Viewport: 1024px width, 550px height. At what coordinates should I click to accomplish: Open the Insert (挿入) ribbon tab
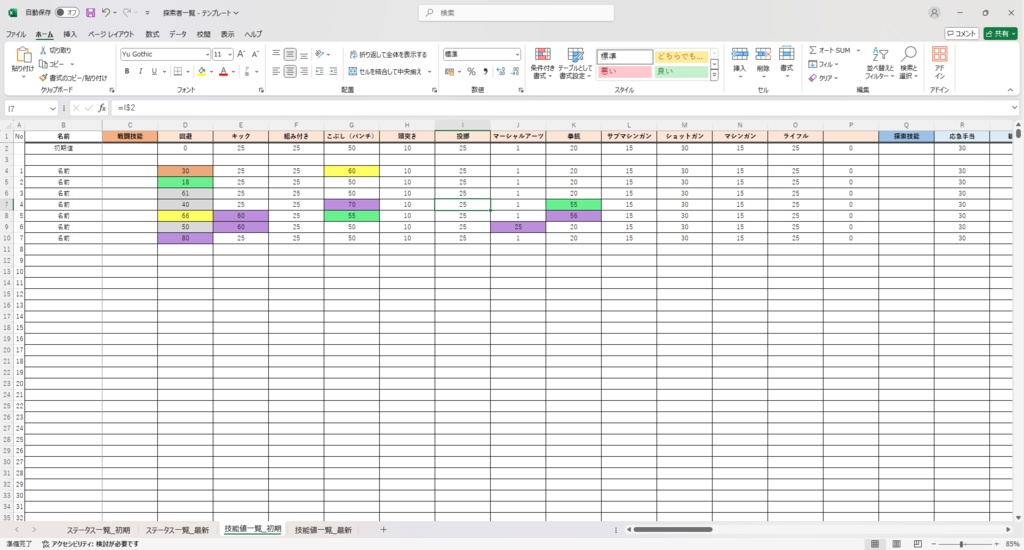70,34
